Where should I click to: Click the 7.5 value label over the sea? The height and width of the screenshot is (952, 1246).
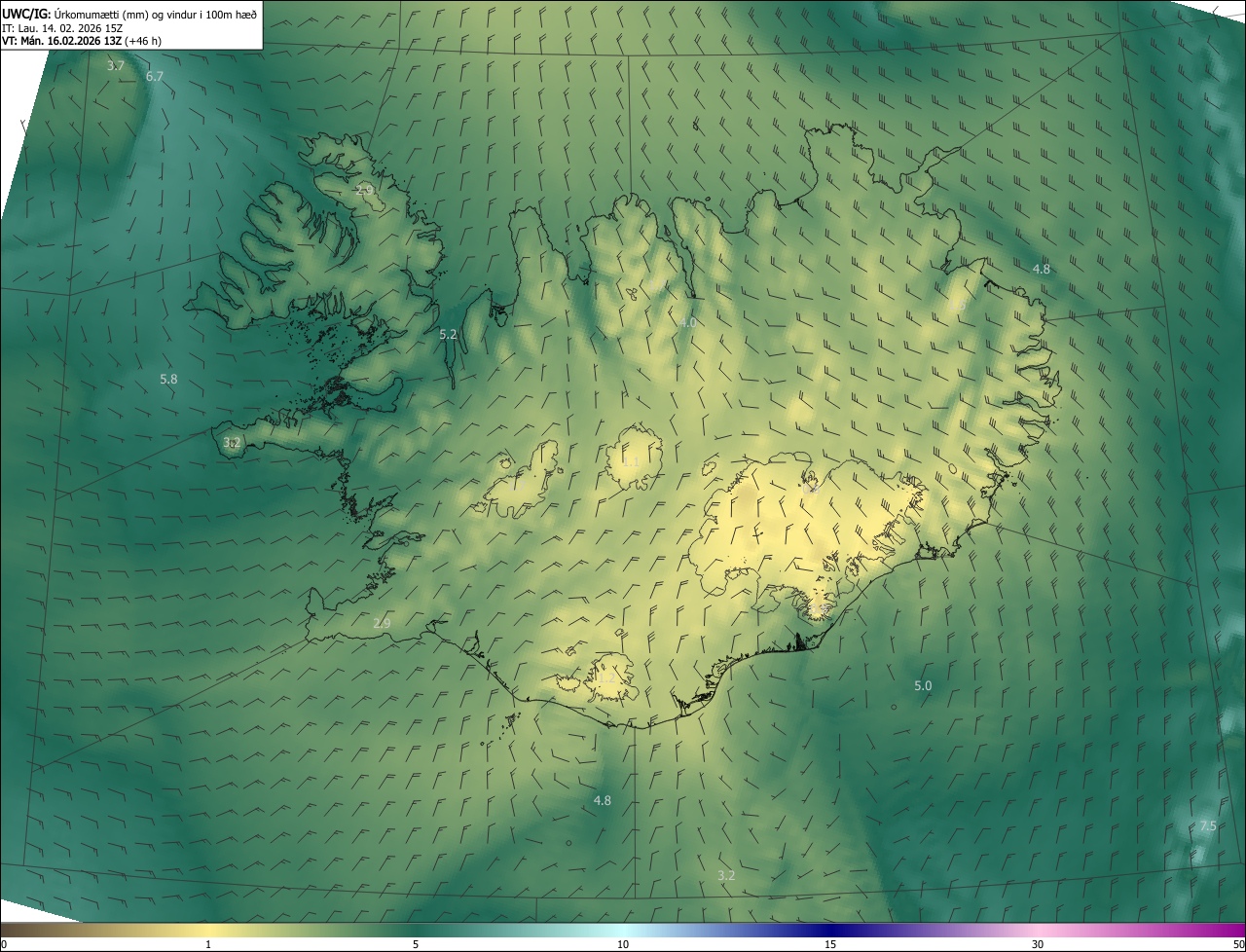(x=1208, y=826)
